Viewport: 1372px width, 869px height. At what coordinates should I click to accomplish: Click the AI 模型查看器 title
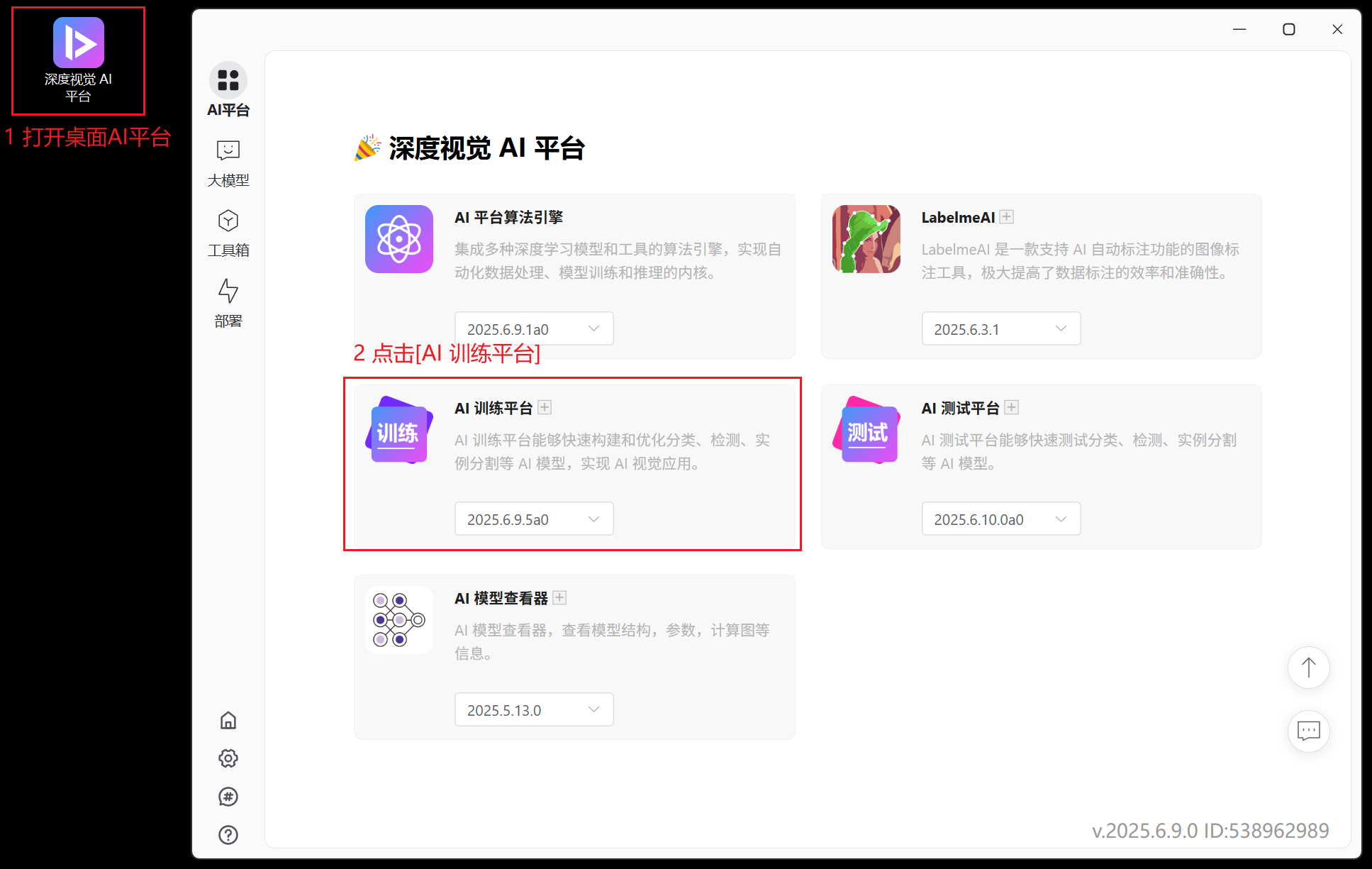(x=501, y=599)
